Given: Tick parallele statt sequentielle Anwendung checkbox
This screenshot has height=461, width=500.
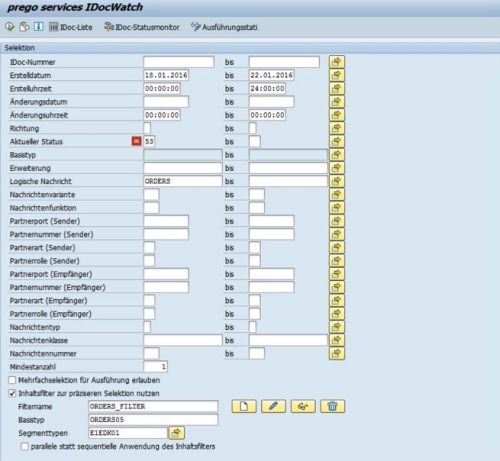Looking at the screenshot, I should [25, 446].
